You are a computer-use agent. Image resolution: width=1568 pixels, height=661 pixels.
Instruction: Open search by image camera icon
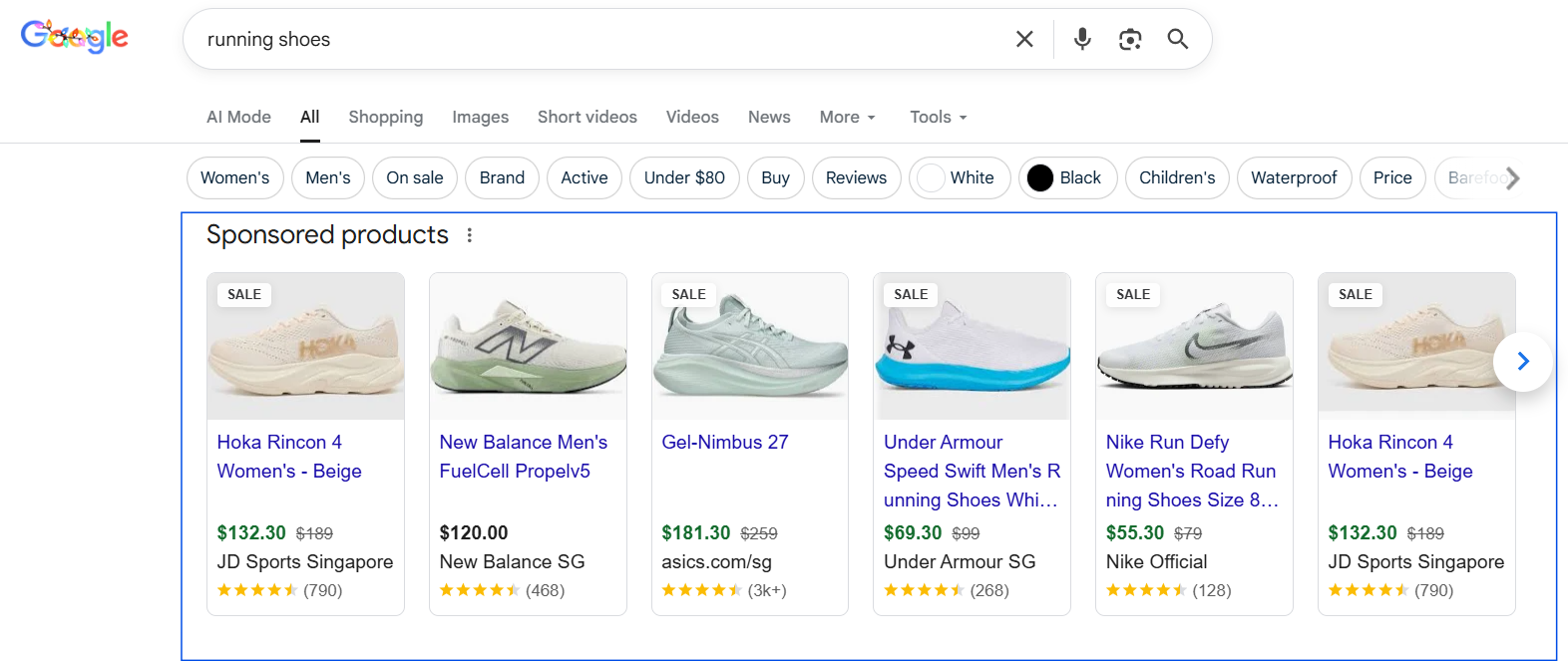point(1130,39)
